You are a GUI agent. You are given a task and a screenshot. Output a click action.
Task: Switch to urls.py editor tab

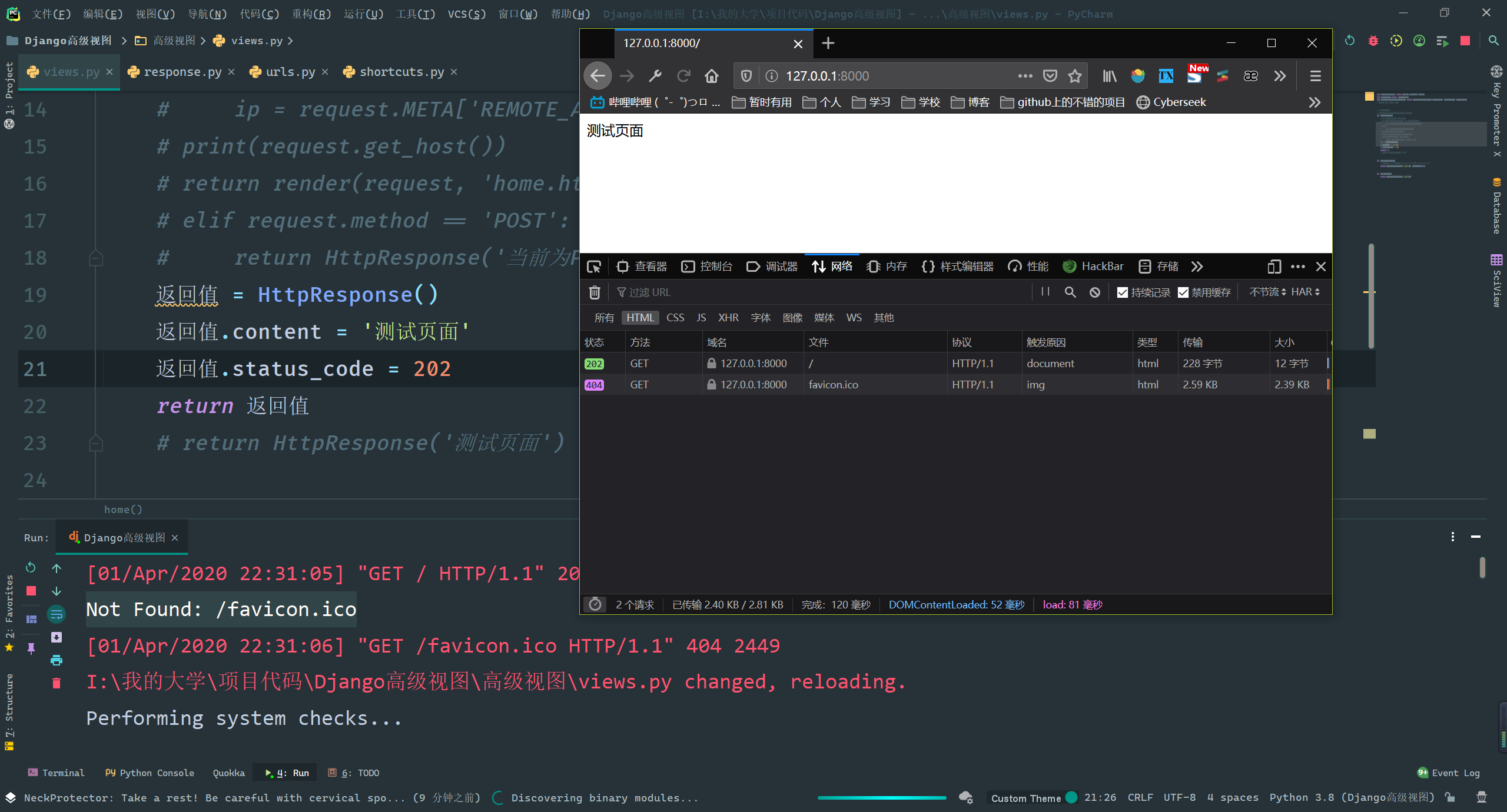pos(290,72)
